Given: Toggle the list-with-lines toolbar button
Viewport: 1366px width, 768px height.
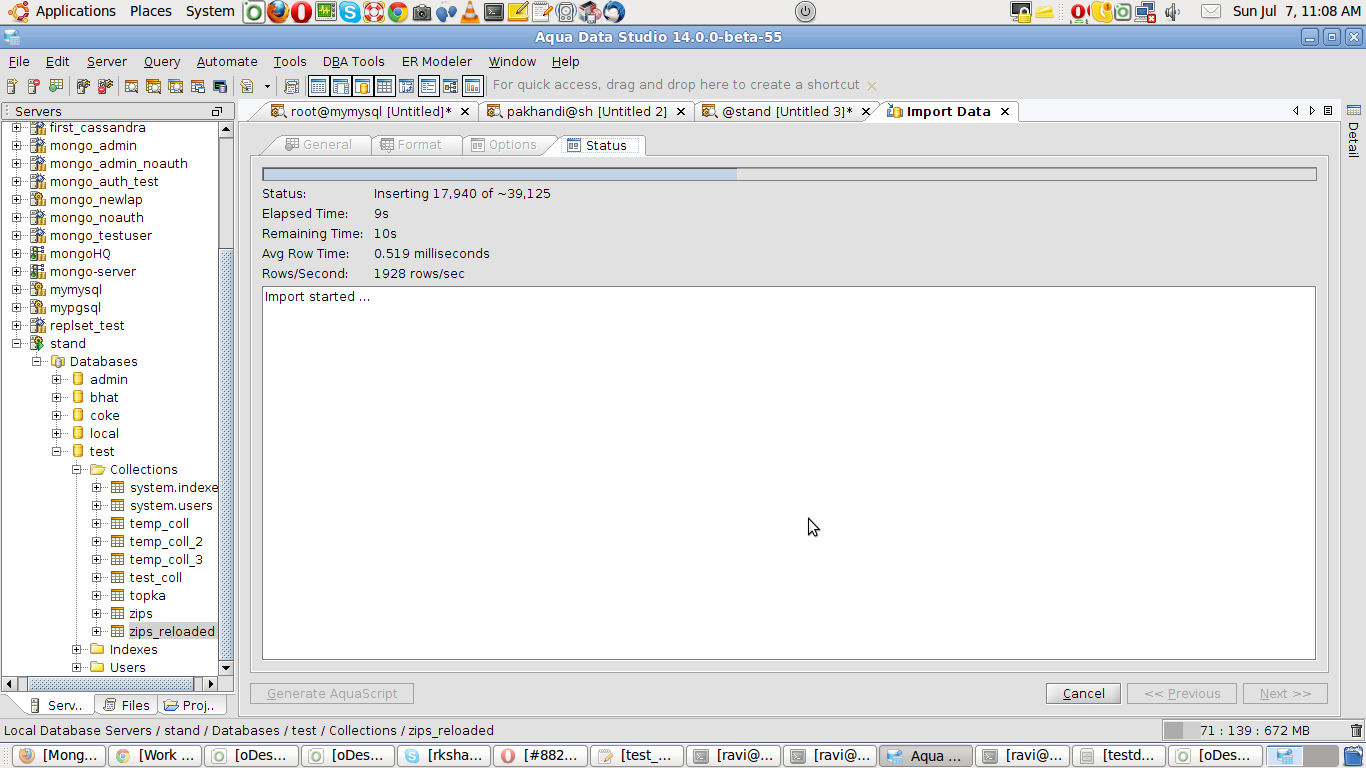Looking at the screenshot, I should coord(428,86).
